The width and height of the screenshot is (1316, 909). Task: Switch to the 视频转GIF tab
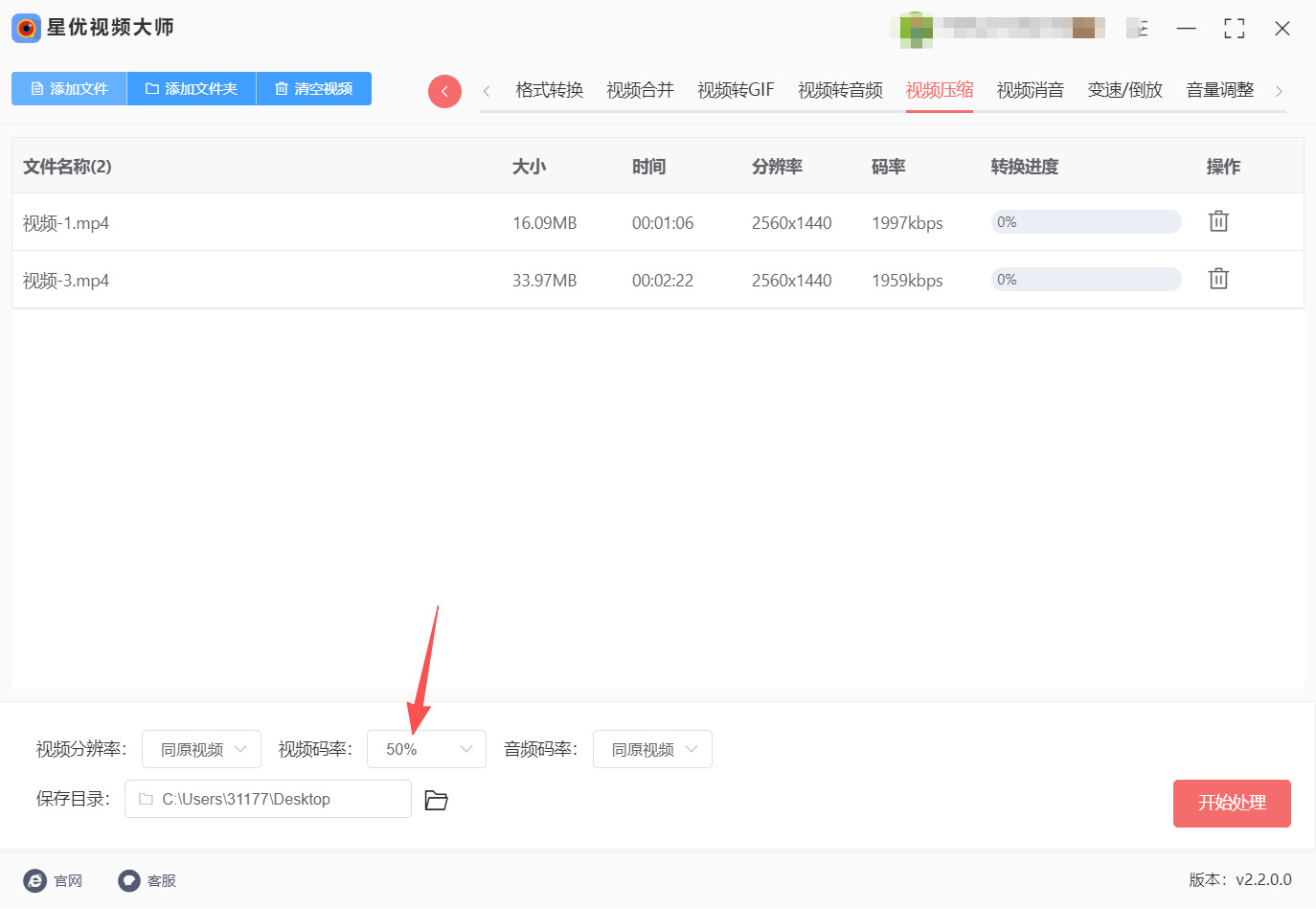(x=736, y=90)
